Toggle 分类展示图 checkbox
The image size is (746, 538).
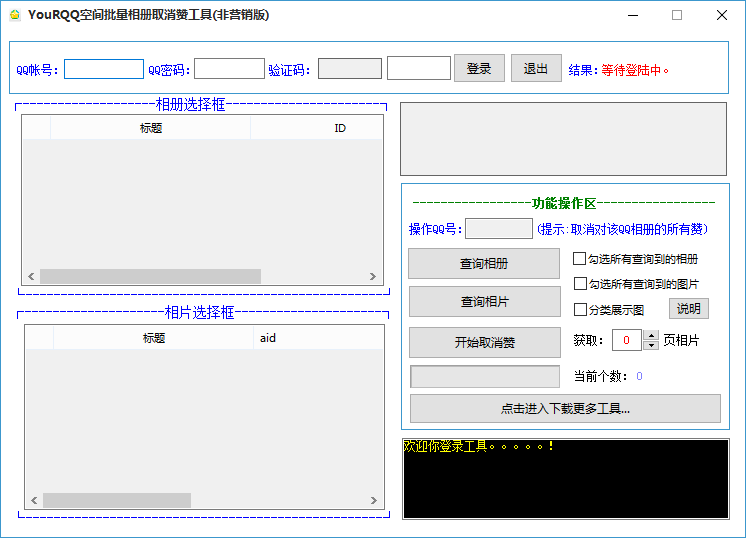(x=580, y=310)
